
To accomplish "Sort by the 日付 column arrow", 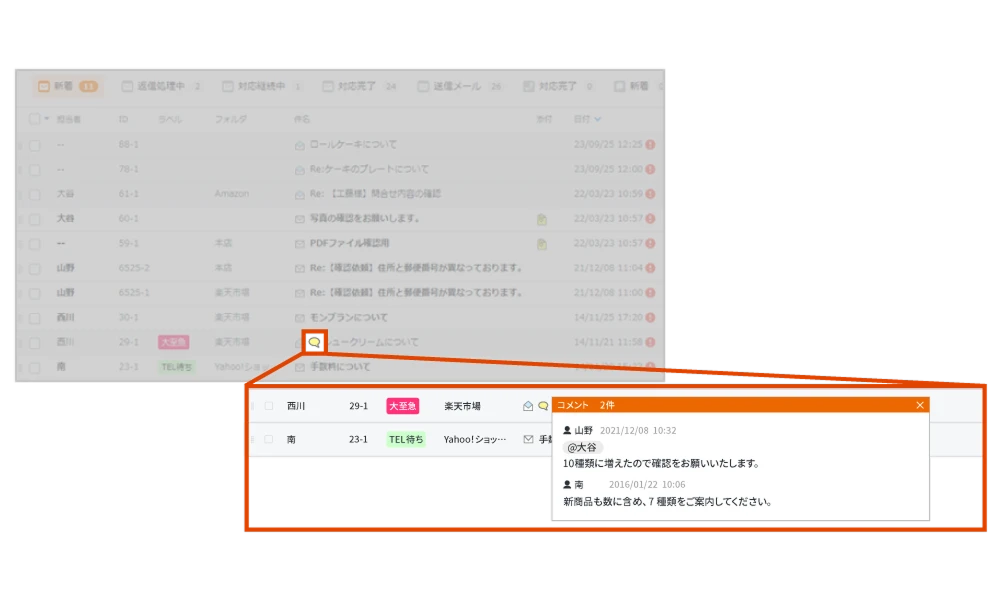I will coord(598,119).
